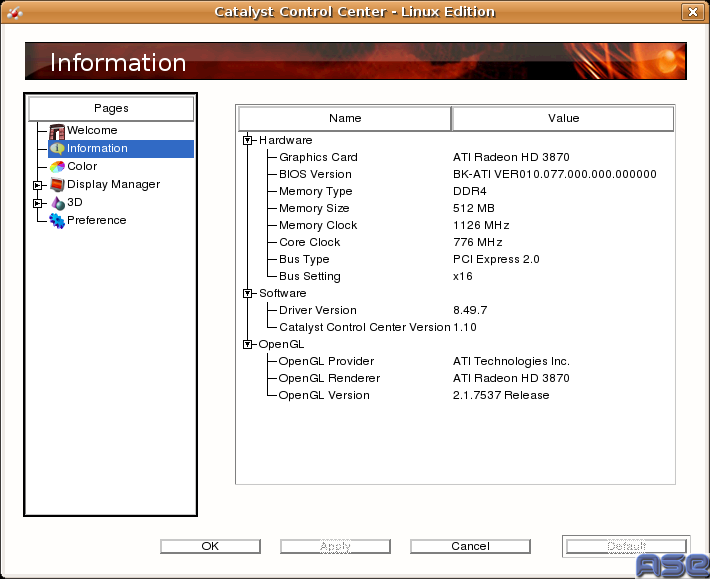Screen dimensions: 710x579
Task: Click the 8.49.7 driver version value
Action: (x=470, y=311)
